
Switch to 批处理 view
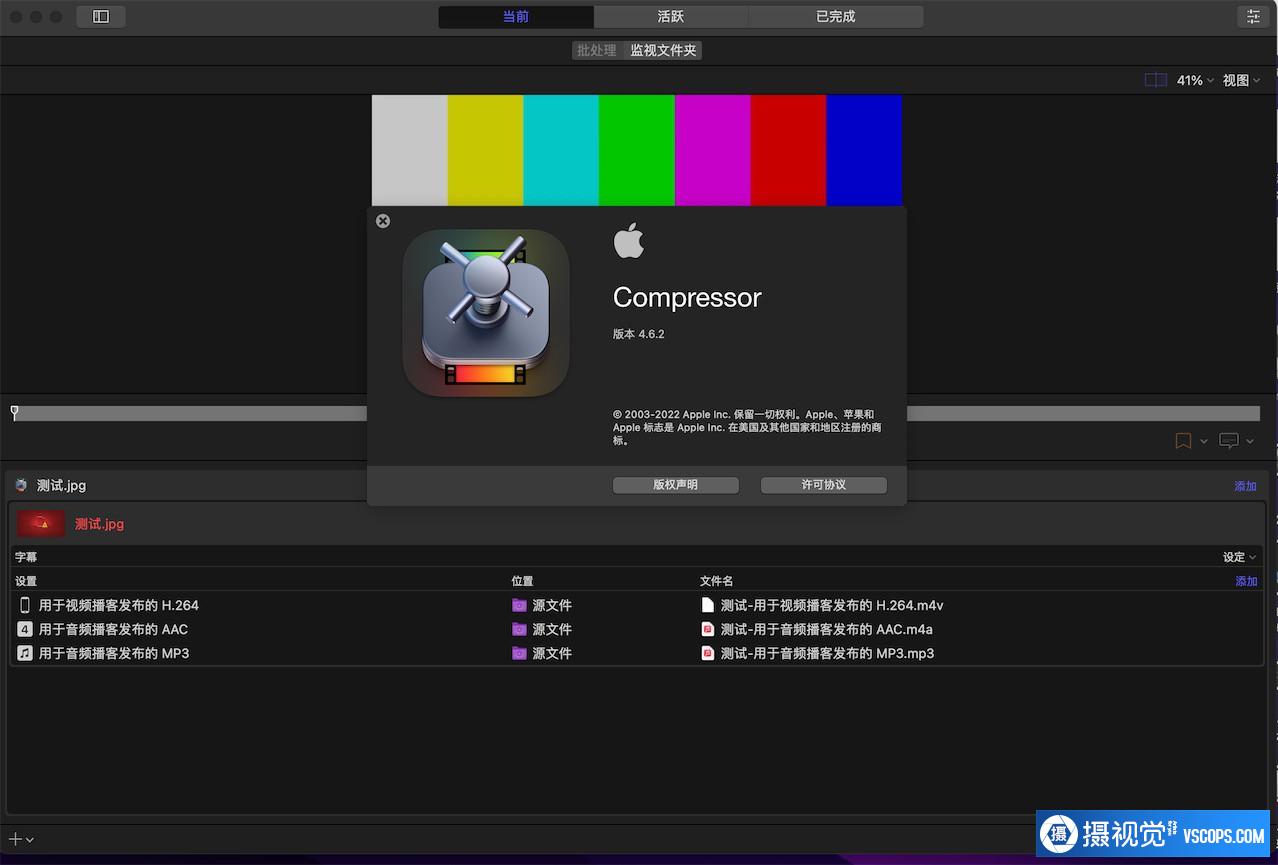click(x=596, y=50)
